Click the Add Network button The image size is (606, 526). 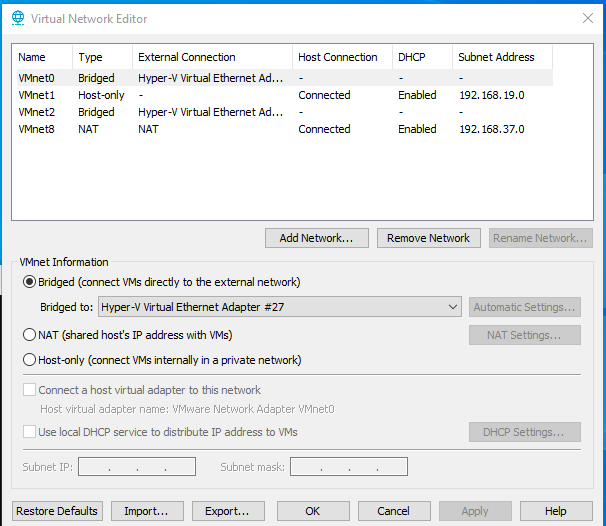point(317,238)
